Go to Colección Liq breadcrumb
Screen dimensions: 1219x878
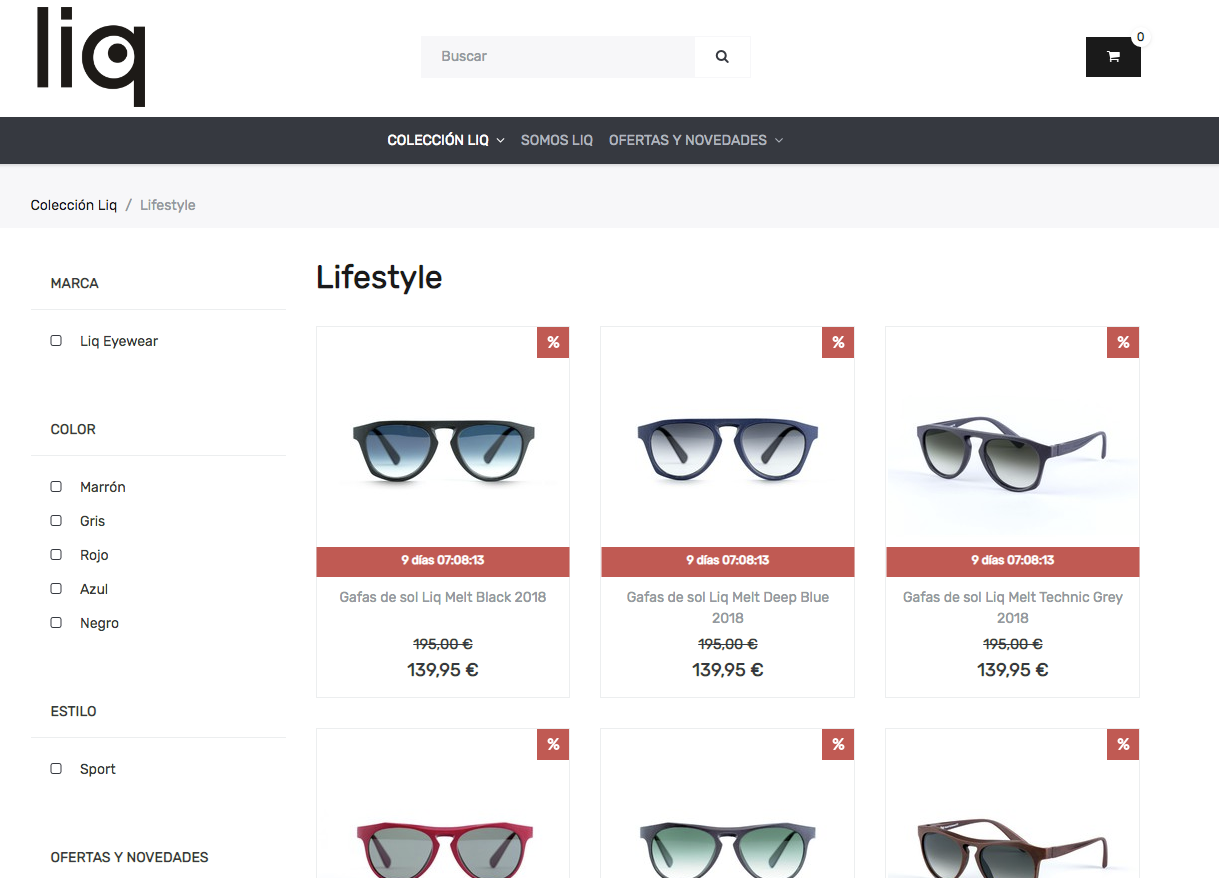click(x=74, y=205)
